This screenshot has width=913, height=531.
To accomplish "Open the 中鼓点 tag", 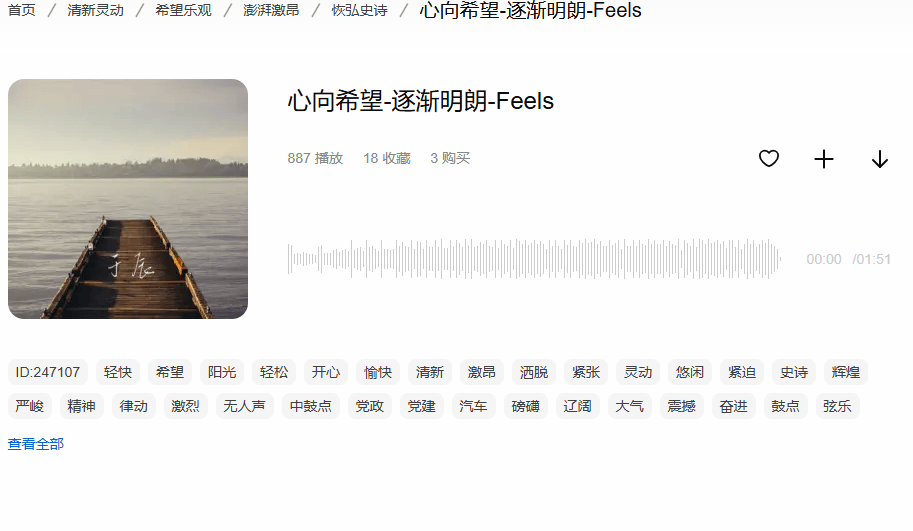I will [311, 406].
